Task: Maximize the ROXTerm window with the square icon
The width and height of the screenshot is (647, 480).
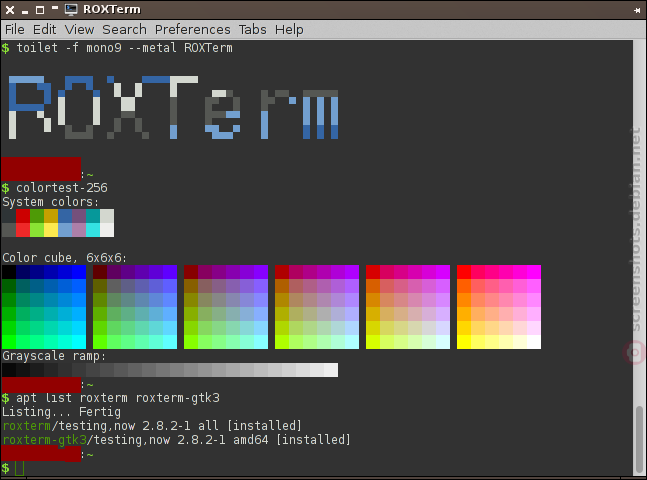Action: click(x=40, y=10)
